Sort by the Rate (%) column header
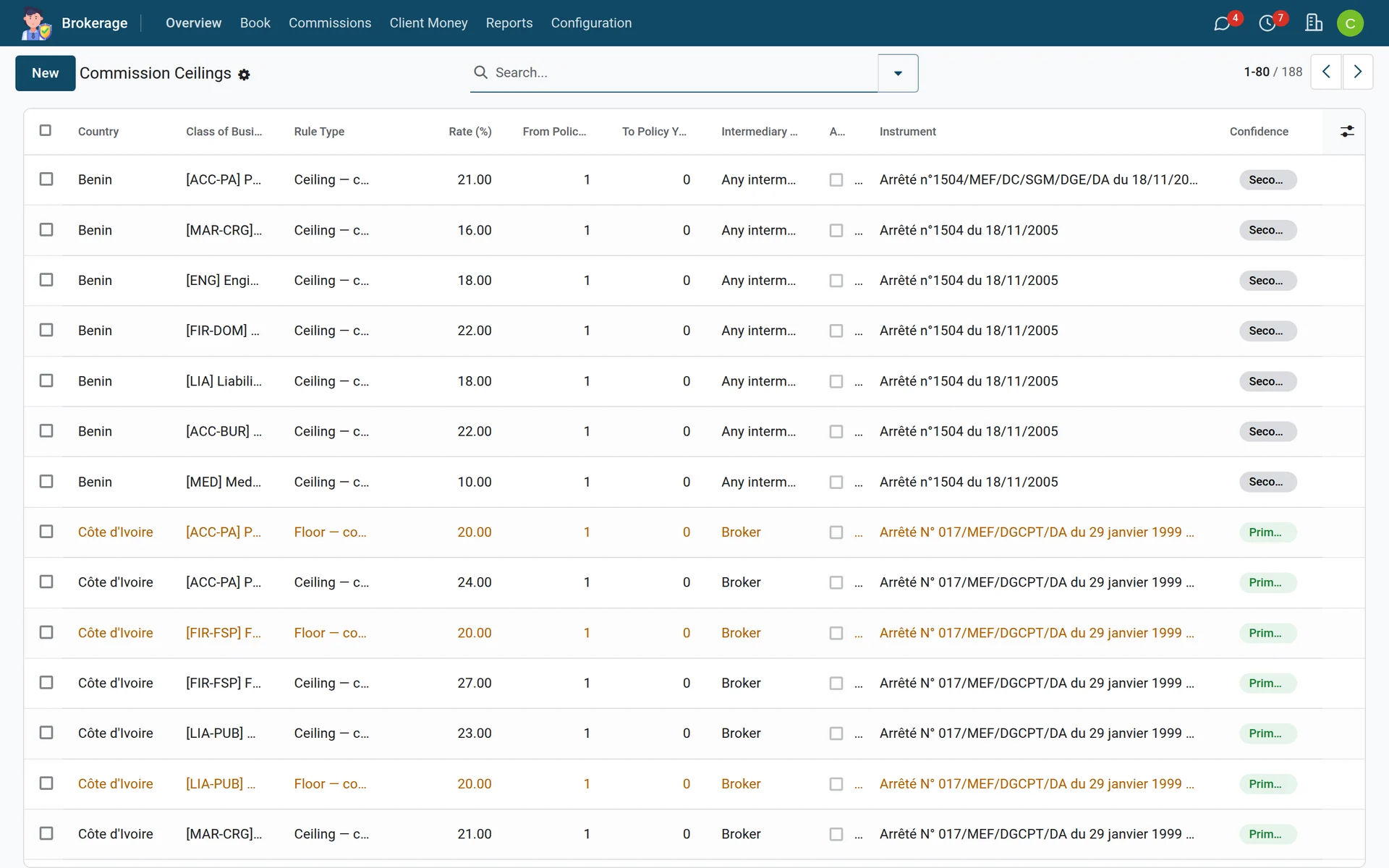This screenshot has height=868, width=1389. (x=470, y=132)
